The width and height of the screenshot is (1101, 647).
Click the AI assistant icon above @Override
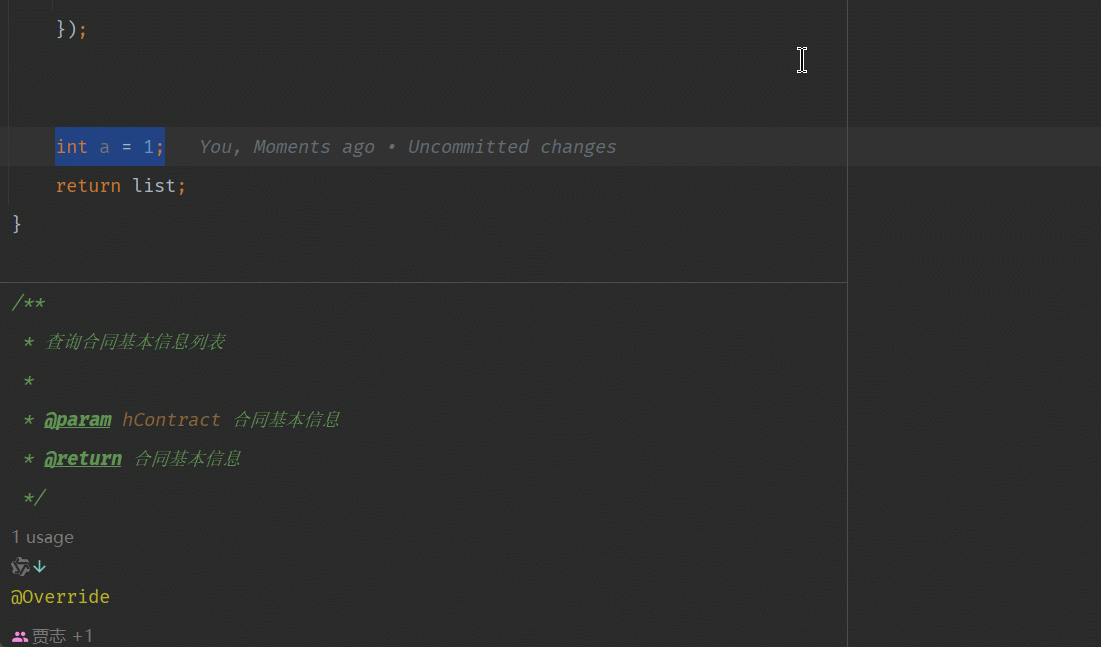20,567
